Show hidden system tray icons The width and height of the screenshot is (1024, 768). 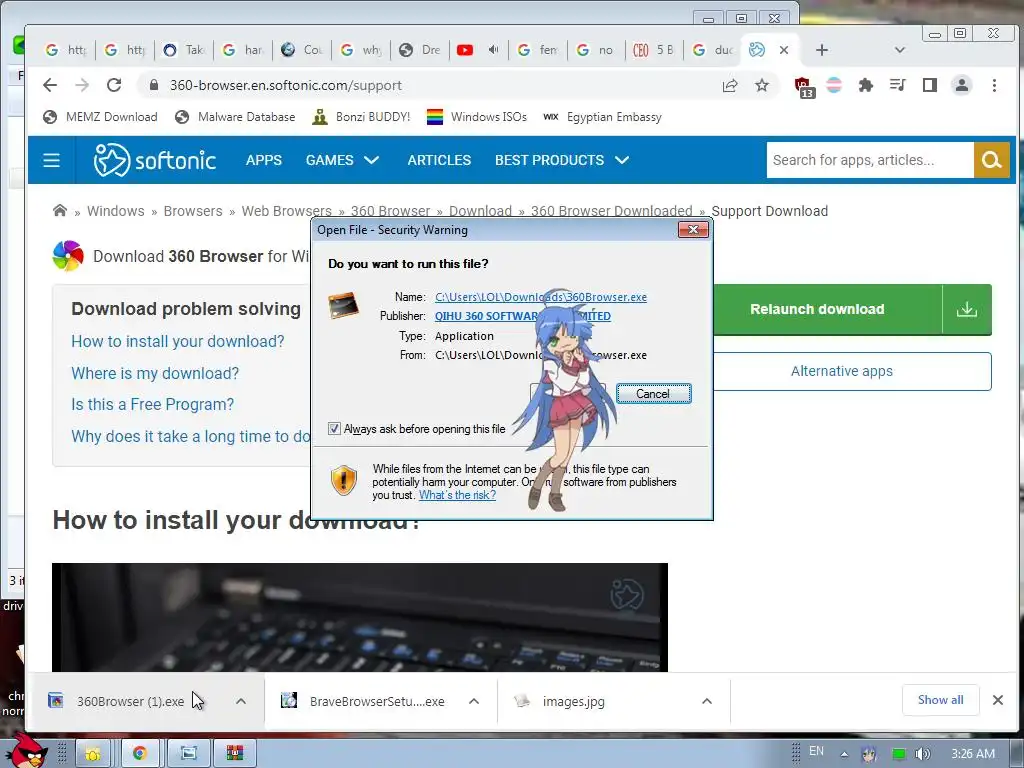pos(844,754)
